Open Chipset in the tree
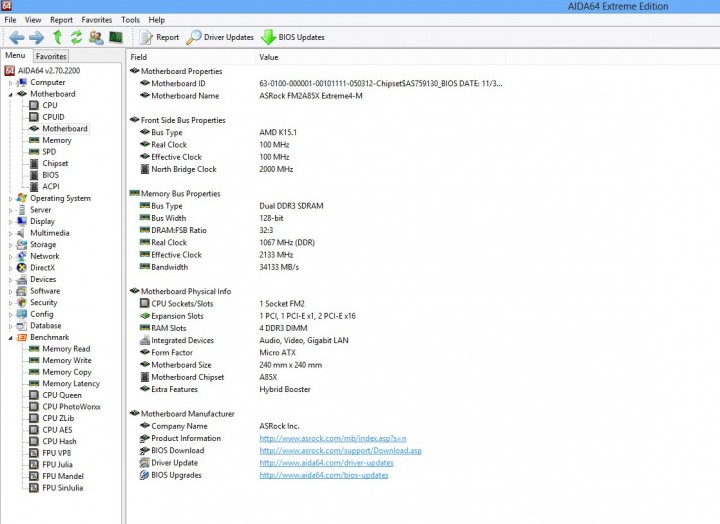The width and height of the screenshot is (720, 524). 55,163
